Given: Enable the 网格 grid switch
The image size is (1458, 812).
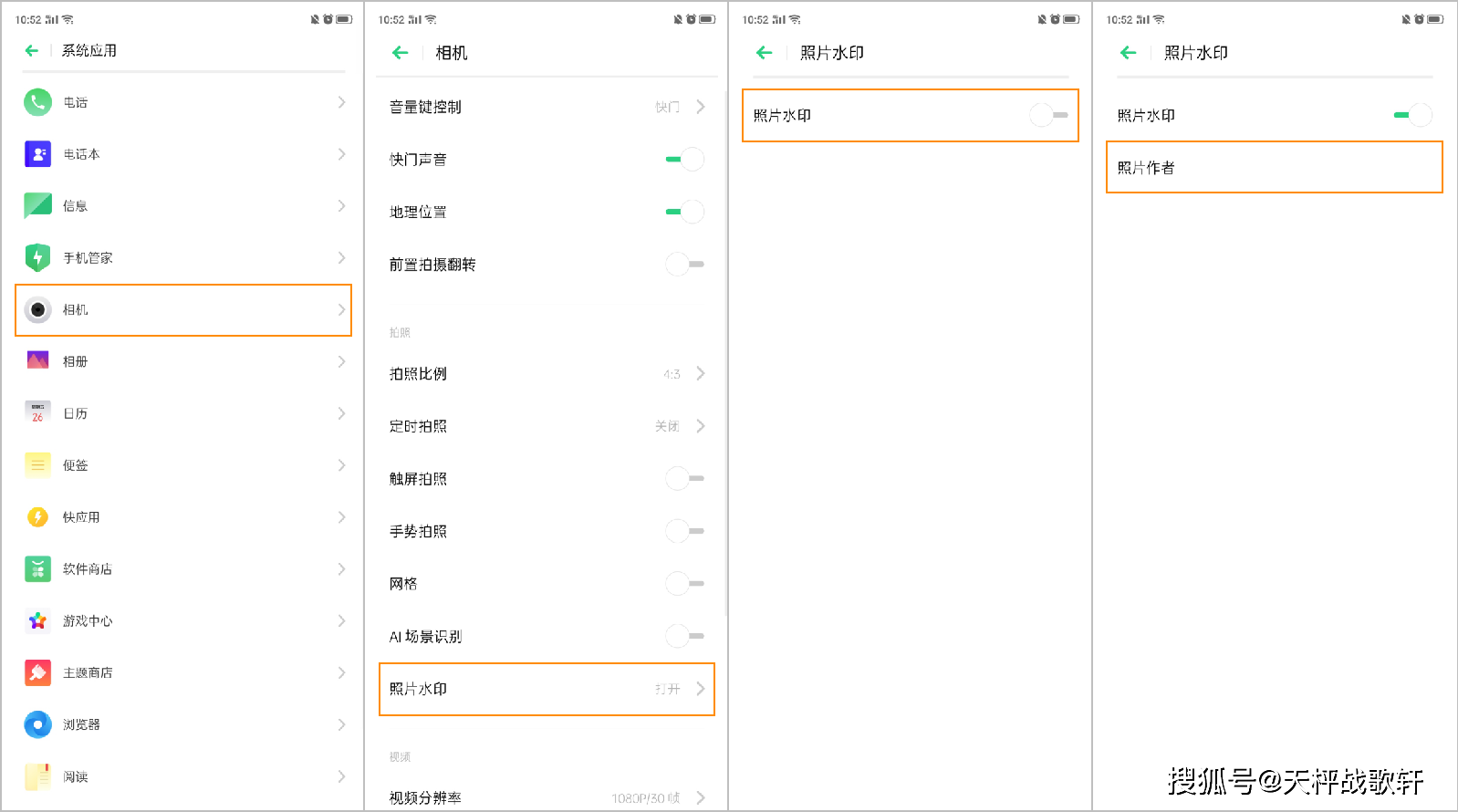Looking at the screenshot, I should 685,584.
